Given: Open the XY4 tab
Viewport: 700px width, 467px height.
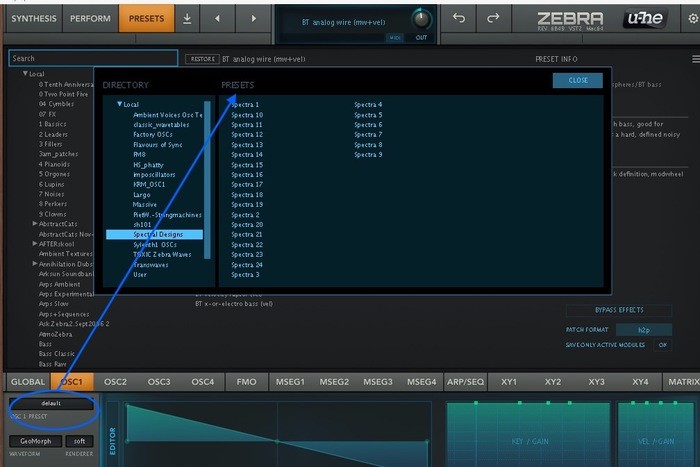Looking at the screenshot, I should tap(640, 382).
